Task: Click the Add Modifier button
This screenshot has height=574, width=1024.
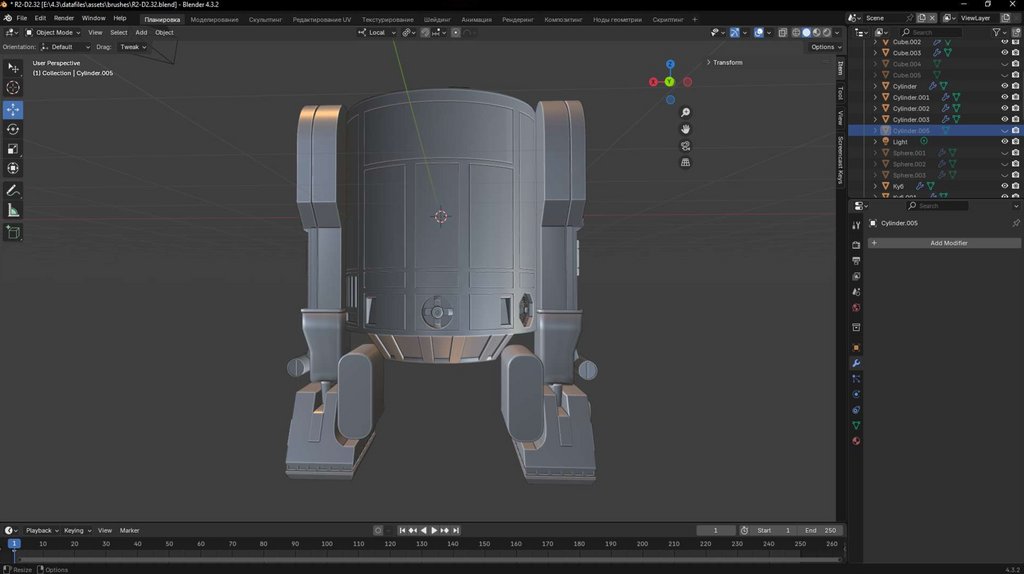Action: click(948, 243)
